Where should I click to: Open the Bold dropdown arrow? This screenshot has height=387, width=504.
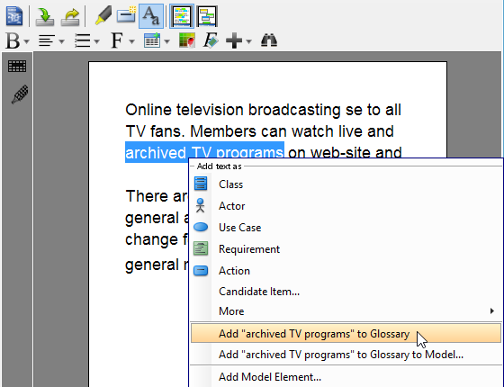[x=27, y=42]
